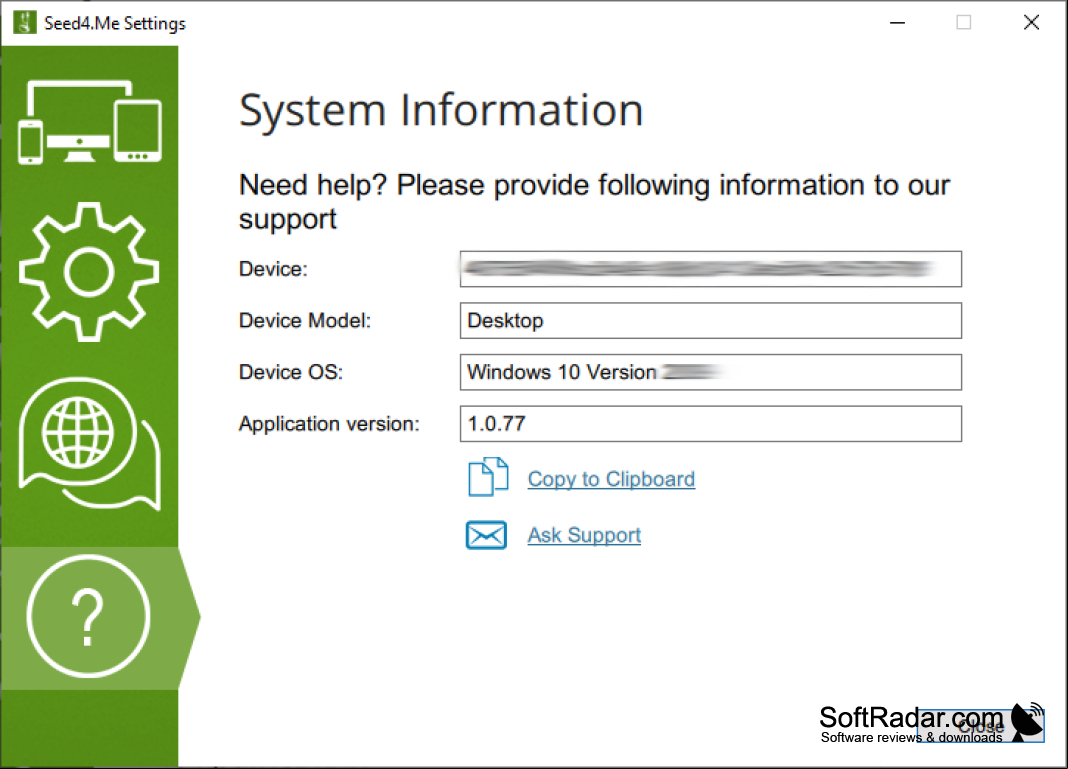Click the Application version field 1.0.77
Viewport: 1068px width, 769px height.
click(710, 424)
